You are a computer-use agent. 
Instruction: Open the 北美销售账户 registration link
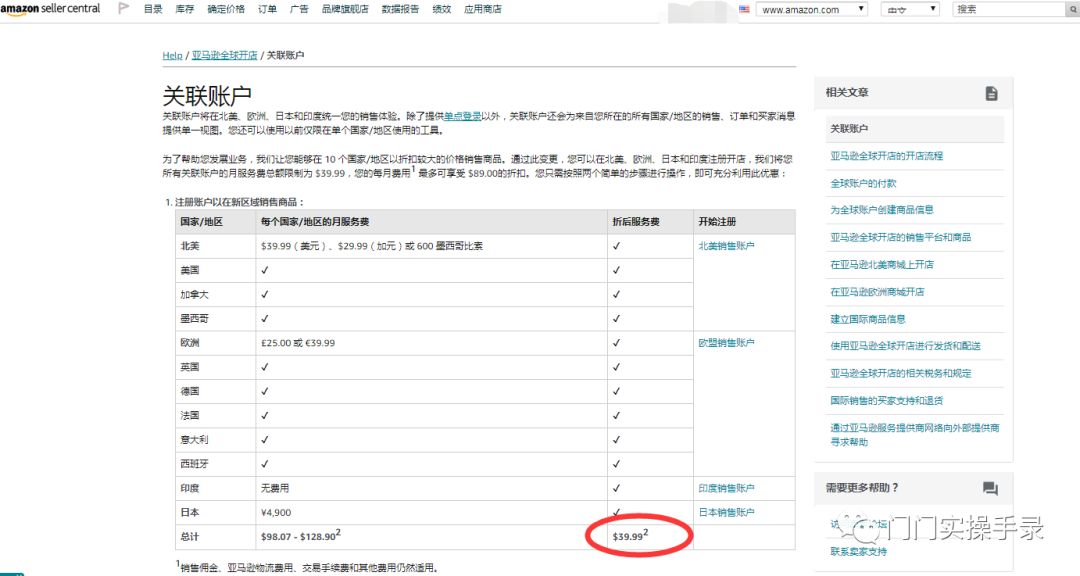(726, 246)
